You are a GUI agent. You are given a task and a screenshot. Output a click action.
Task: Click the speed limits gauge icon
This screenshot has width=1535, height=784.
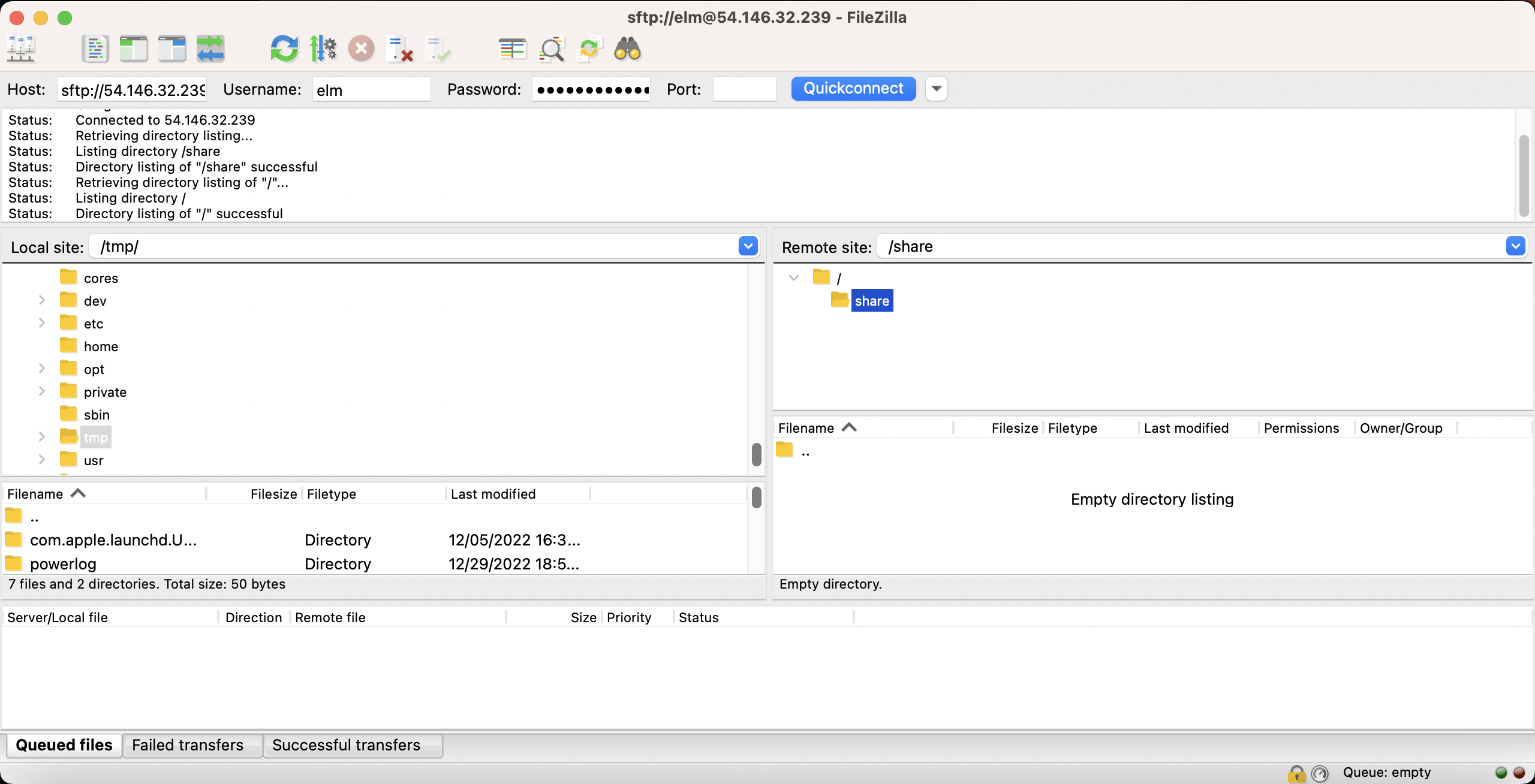click(1320, 773)
